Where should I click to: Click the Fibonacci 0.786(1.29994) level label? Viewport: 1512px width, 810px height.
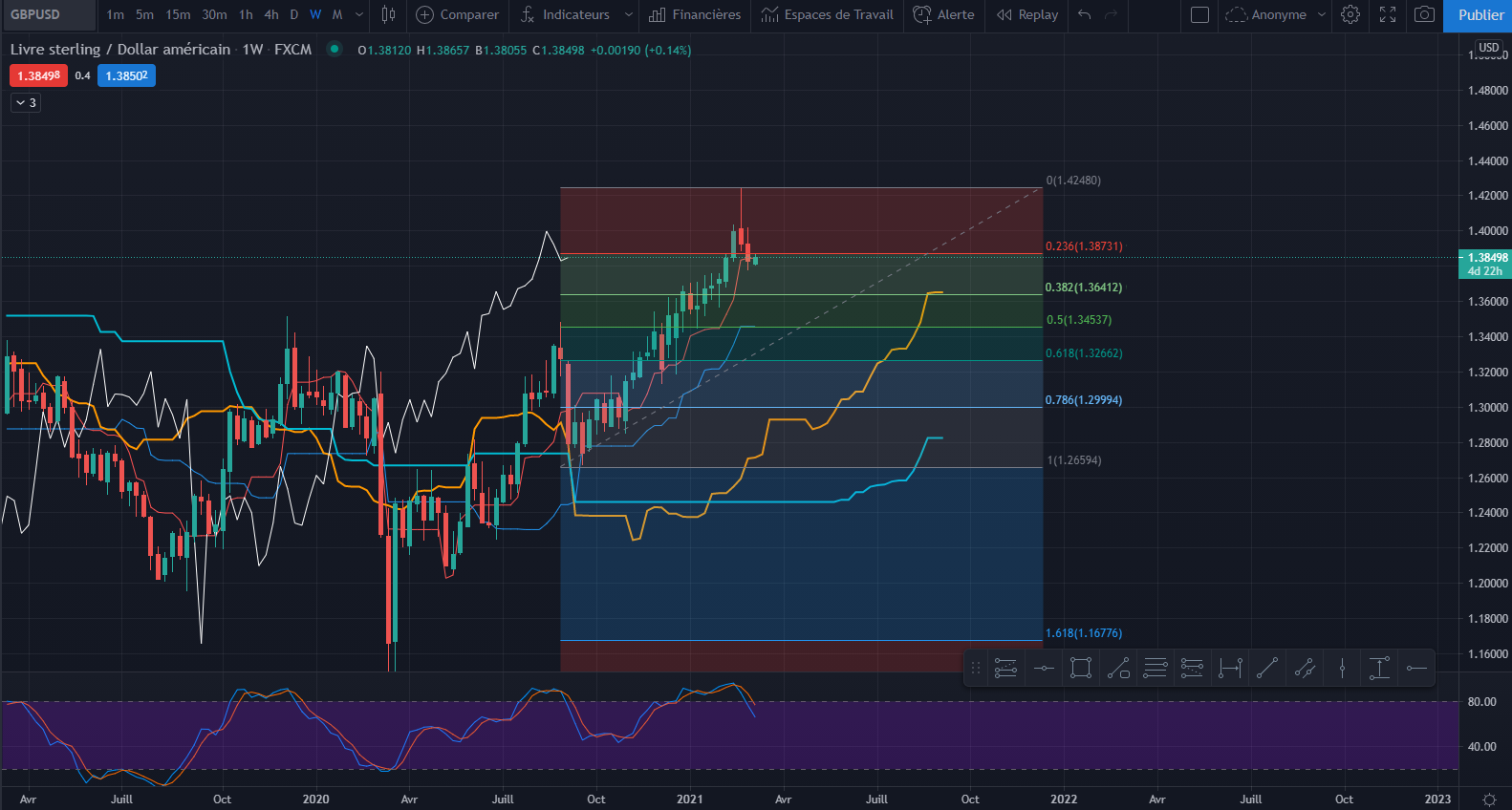(1084, 400)
